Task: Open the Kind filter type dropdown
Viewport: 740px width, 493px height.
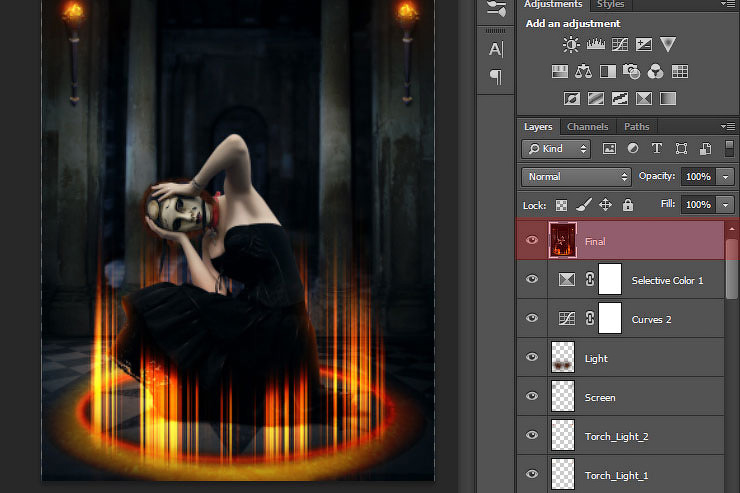Action: (557, 149)
